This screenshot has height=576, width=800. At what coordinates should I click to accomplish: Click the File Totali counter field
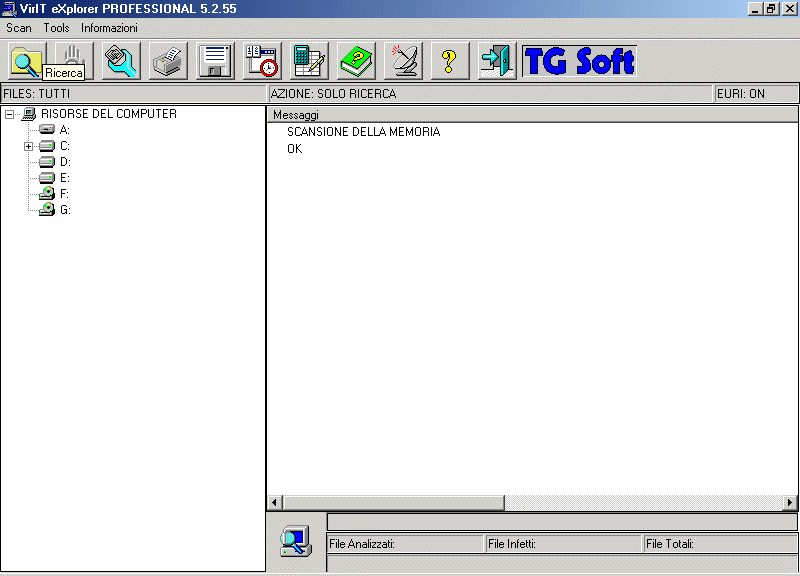pos(721,544)
